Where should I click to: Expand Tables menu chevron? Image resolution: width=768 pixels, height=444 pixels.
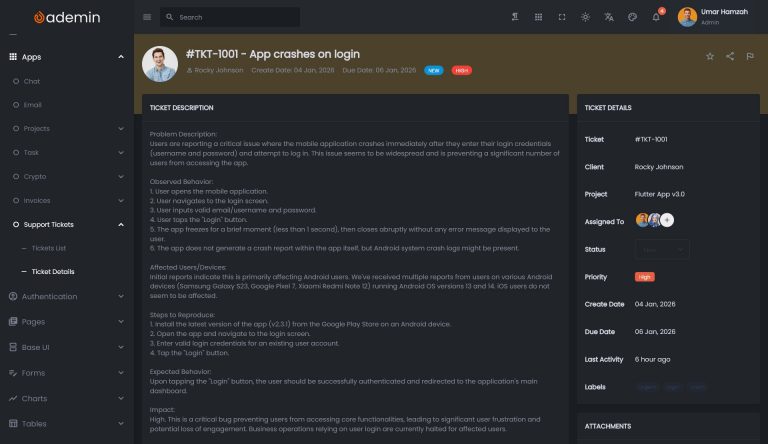click(120, 423)
